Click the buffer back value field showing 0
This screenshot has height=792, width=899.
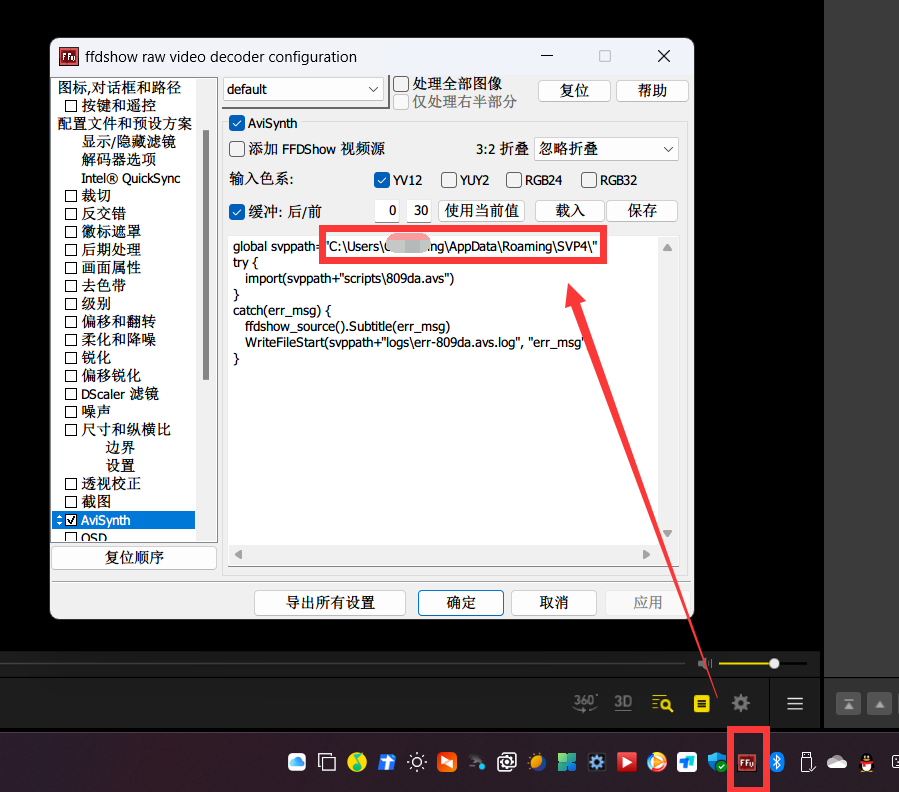pos(388,210)
